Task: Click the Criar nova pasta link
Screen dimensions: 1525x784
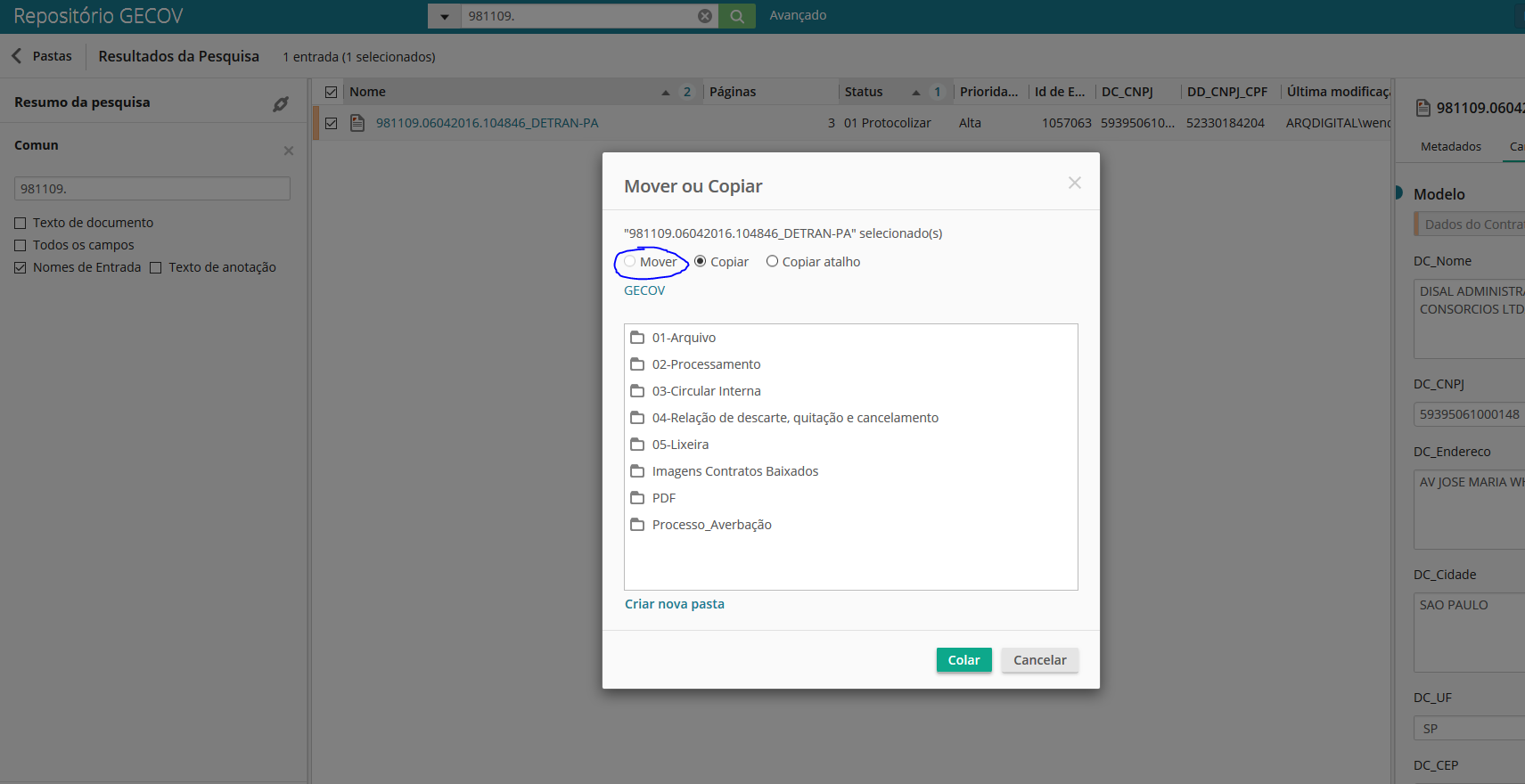Action: point(675,604)
